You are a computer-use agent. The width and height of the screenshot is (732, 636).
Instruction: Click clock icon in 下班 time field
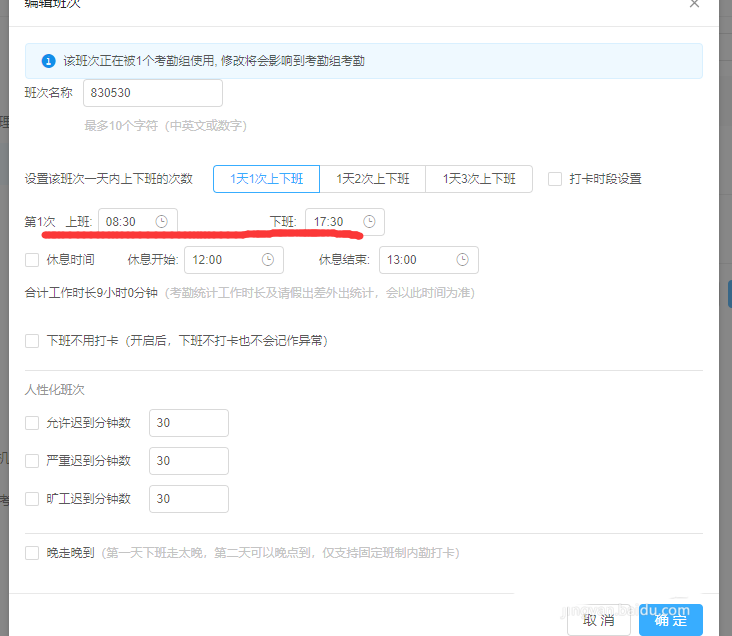pos(369,221)
